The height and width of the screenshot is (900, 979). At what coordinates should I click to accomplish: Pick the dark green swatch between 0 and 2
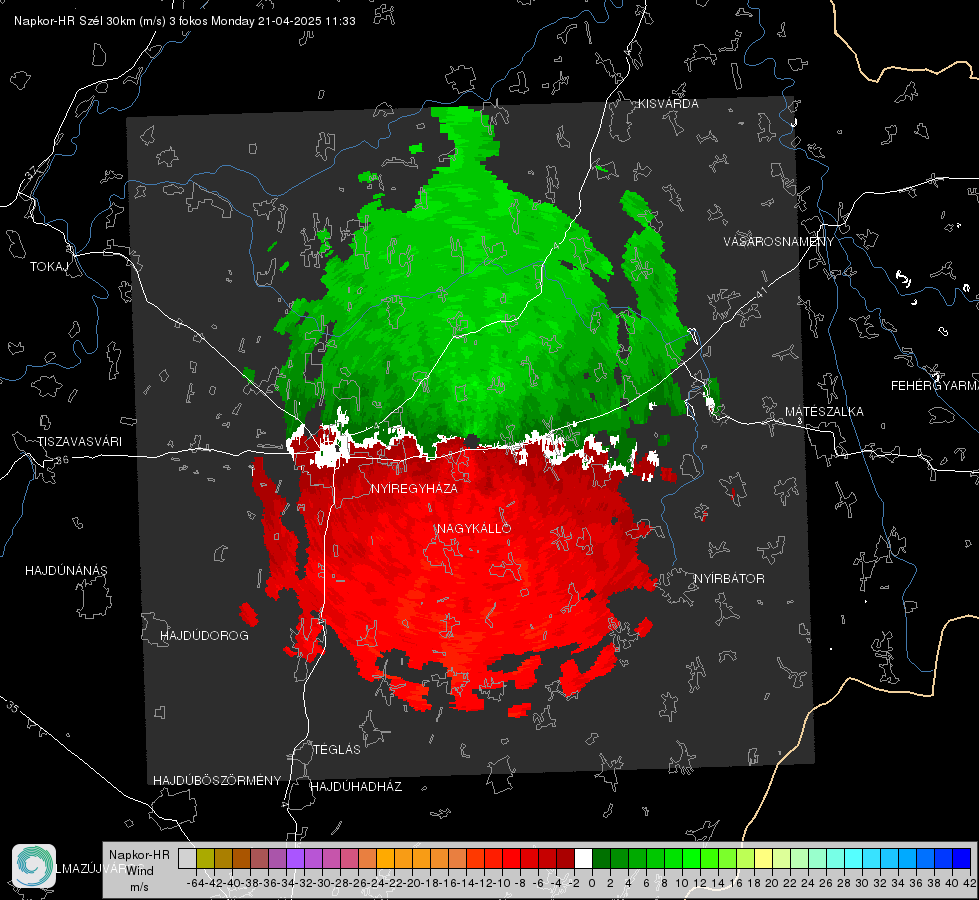point(601,858)
